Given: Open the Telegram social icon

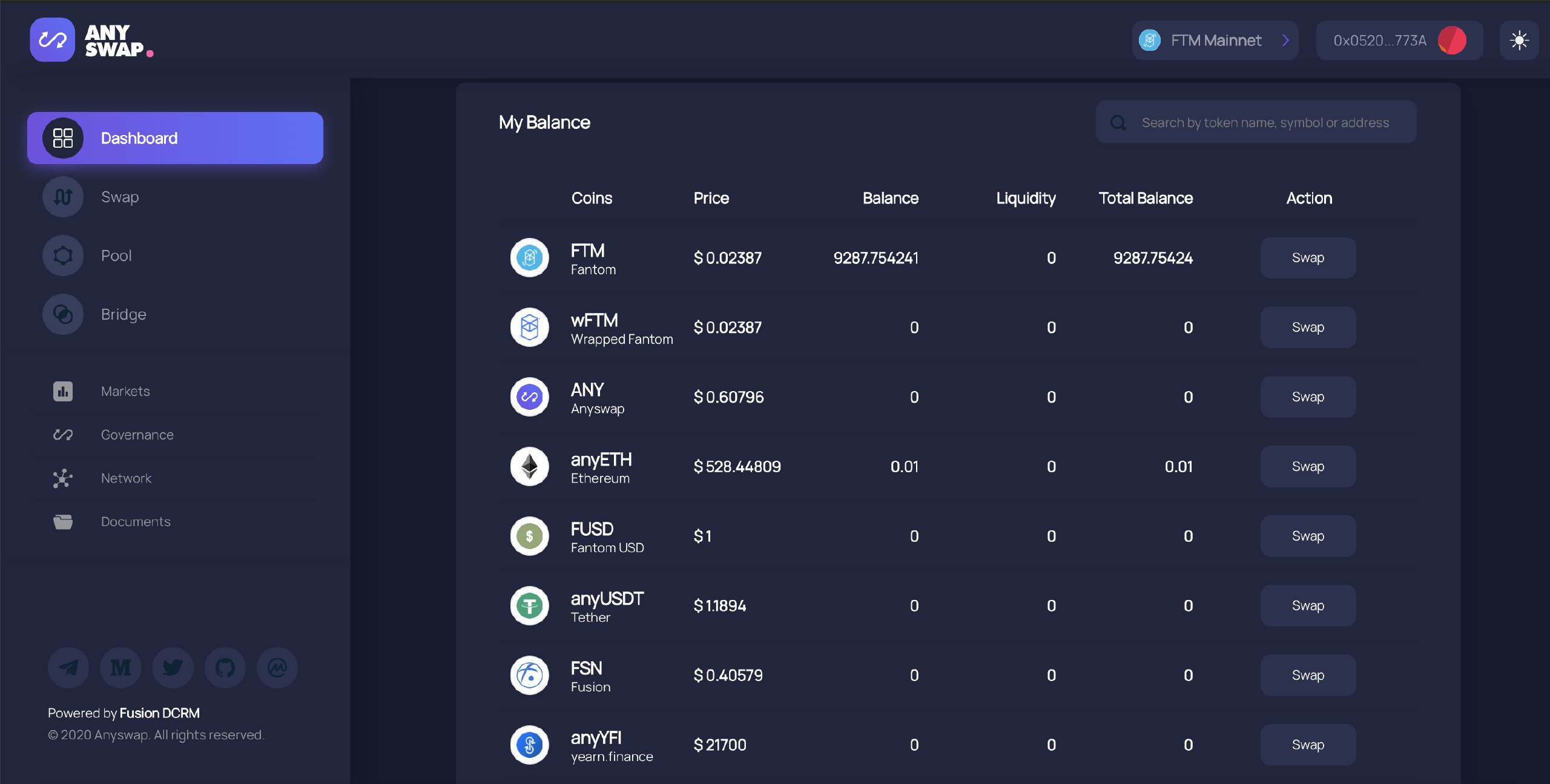Looking at the screenshot, I should click(x=68, y=668).
